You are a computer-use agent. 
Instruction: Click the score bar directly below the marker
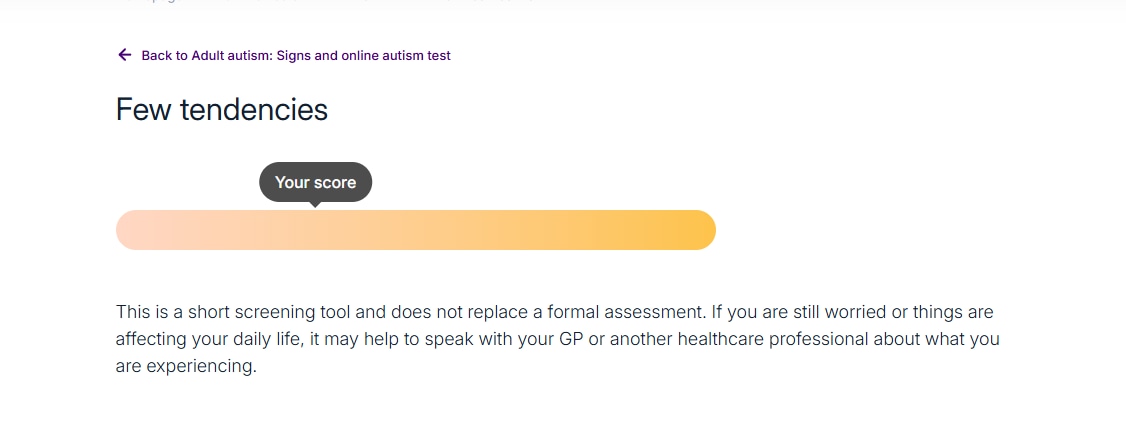pos(315,230)
